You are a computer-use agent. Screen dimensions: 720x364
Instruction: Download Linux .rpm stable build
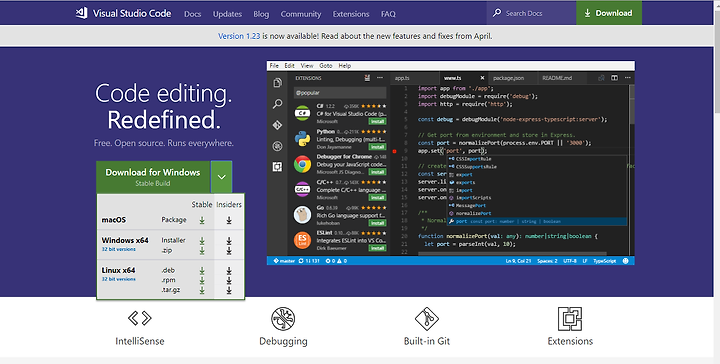[202, 280]
